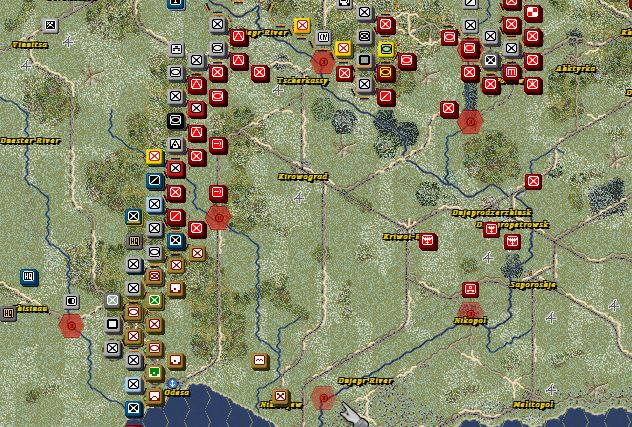Click the airfield marker above Melitopol
The width and height of the screenshot is (632, 427).
pos(551,389)
